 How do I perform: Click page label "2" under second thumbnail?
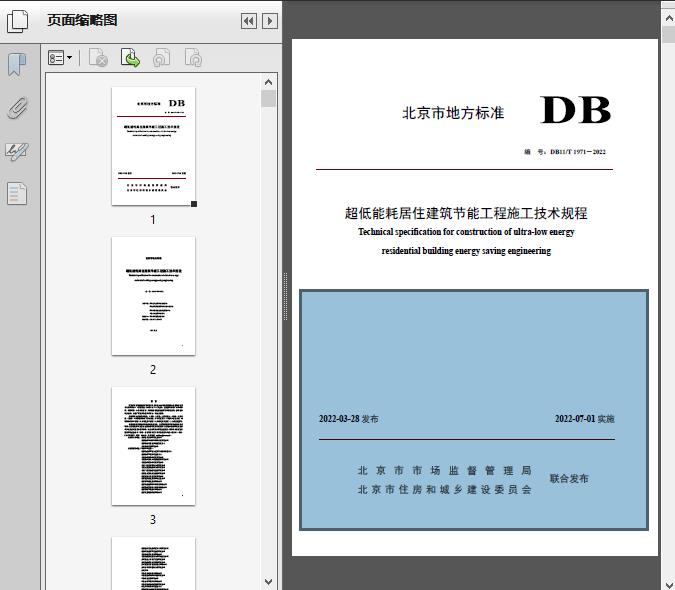coord(153,370)
